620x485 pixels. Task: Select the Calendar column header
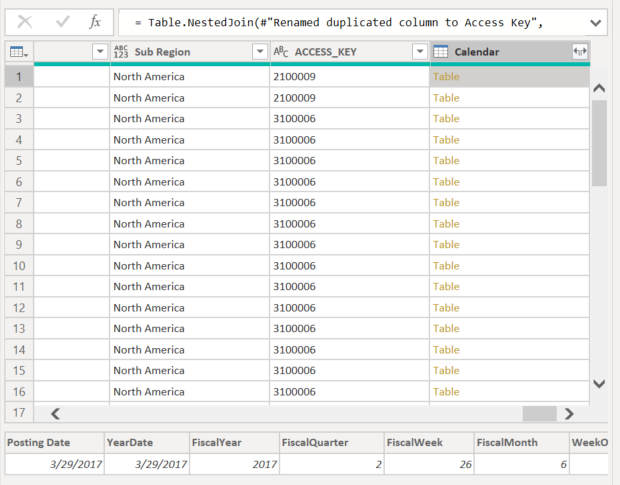pos(476,52)
